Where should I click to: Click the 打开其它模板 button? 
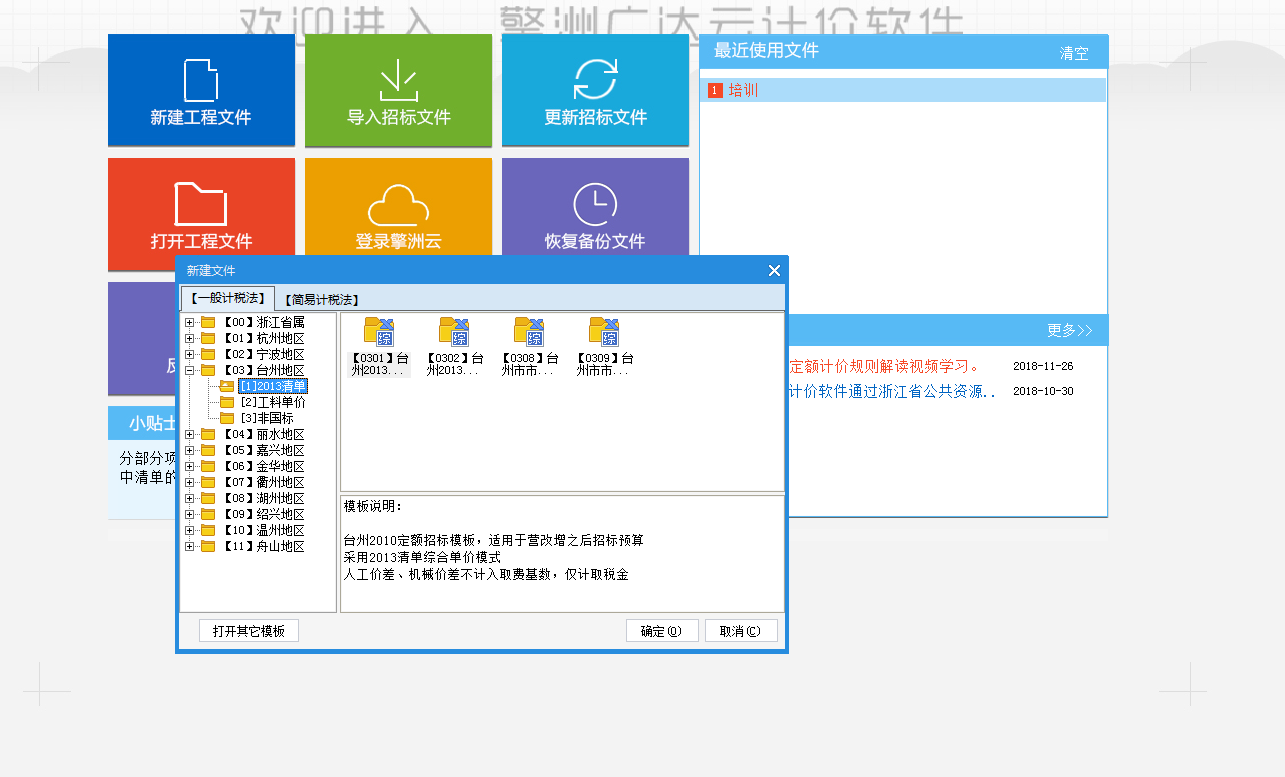tap(249, 631)
